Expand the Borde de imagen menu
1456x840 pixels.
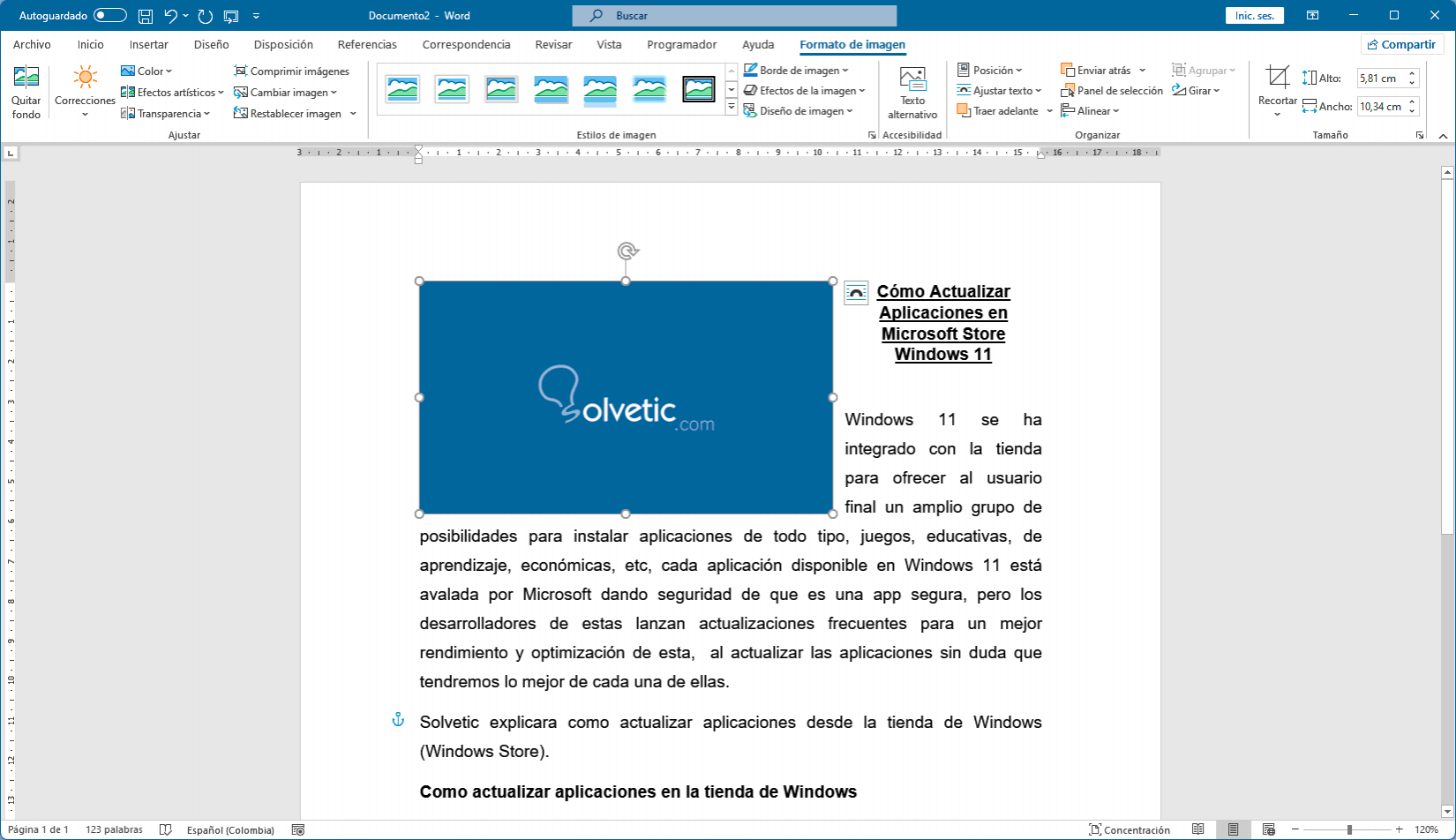tap(796, 71)
